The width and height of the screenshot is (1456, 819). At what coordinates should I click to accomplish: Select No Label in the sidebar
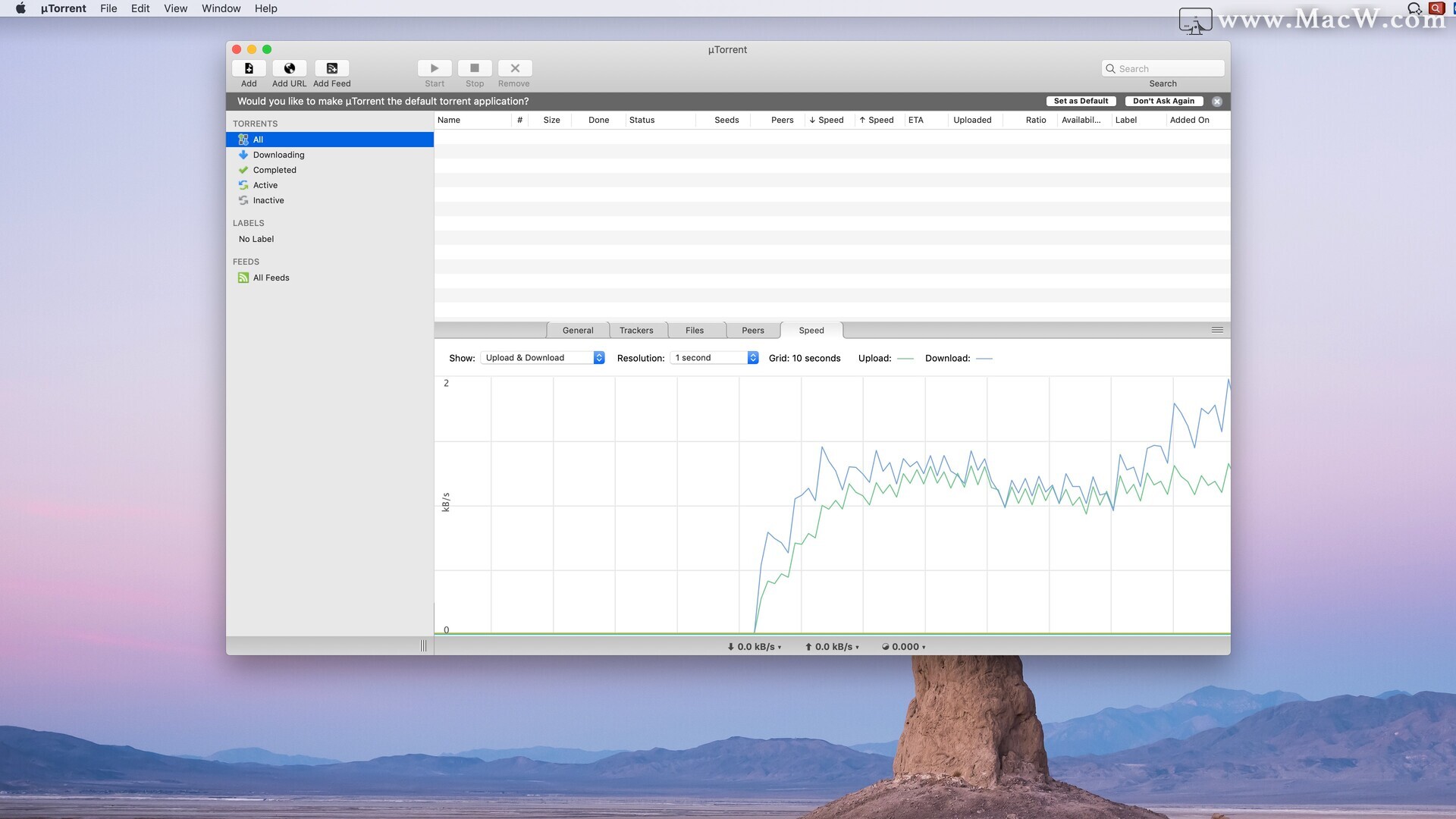[x=330, y=239]
